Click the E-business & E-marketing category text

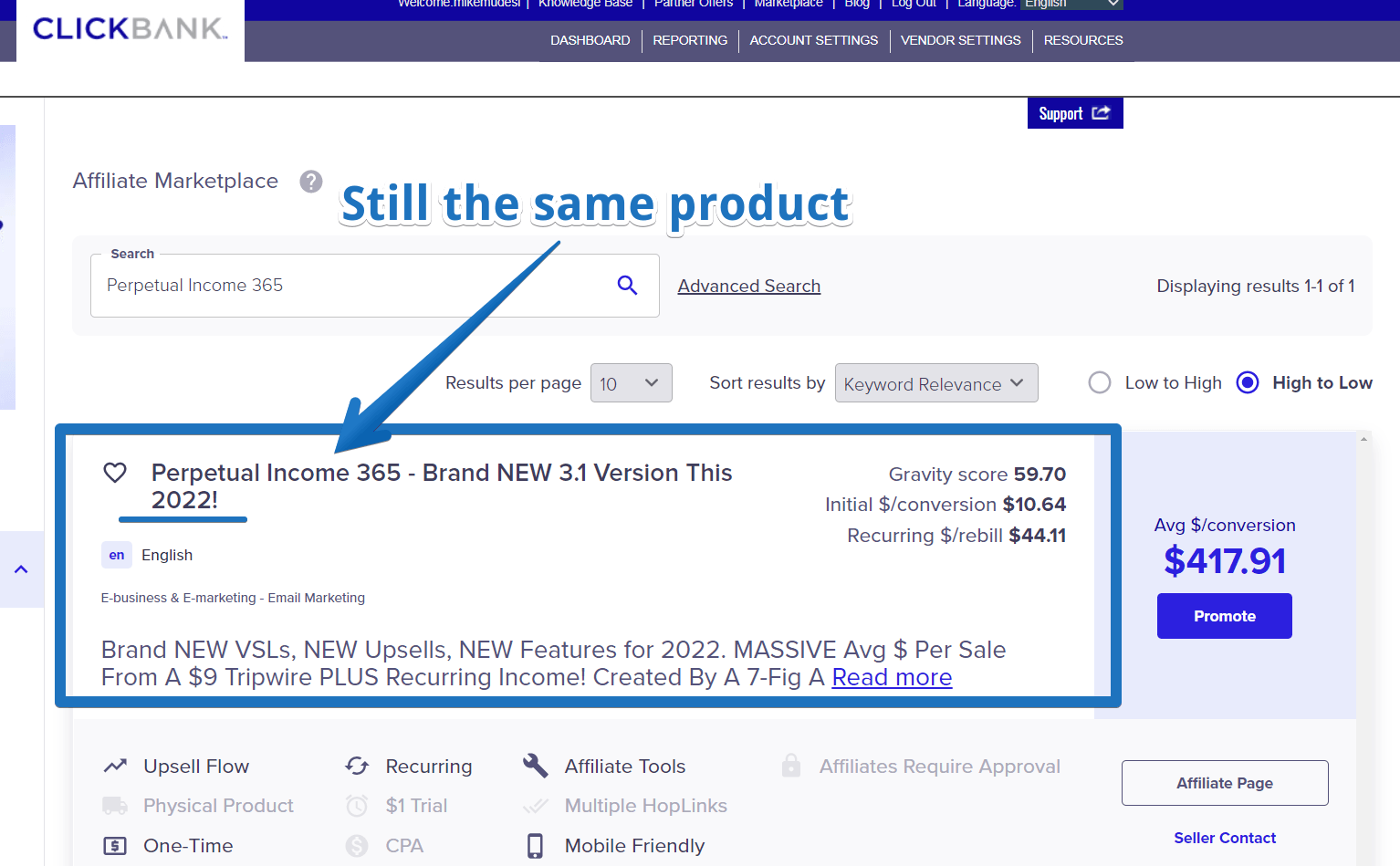tap(233, 598)
